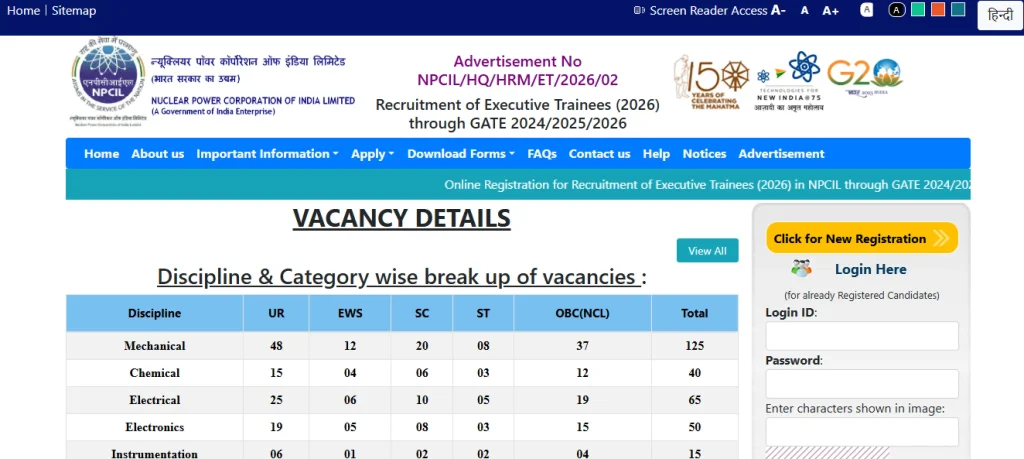Image resolution: width=1024 pixels, height=459 pixels.
Task: Click the SC column header
Action: [422, 313]
